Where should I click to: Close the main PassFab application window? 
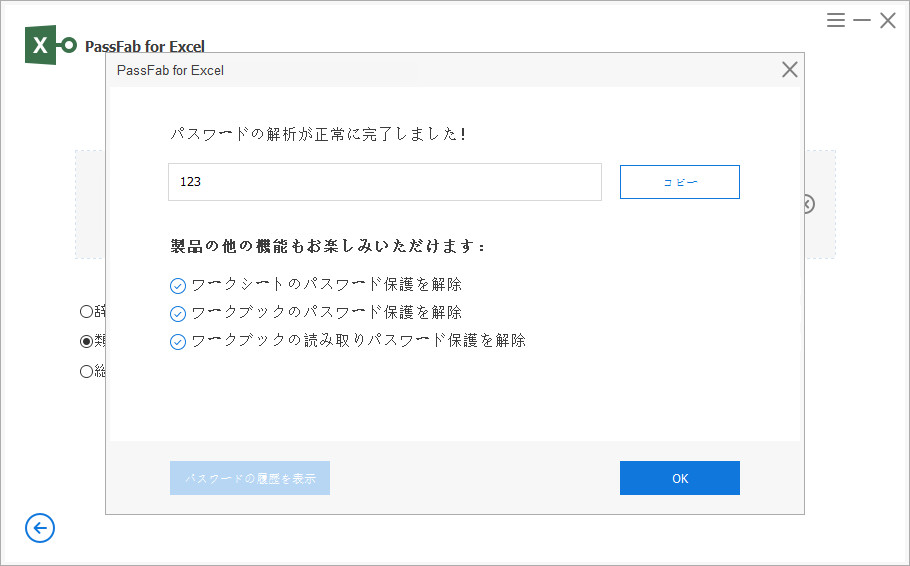pyautogui.click(x=887, y=20)
